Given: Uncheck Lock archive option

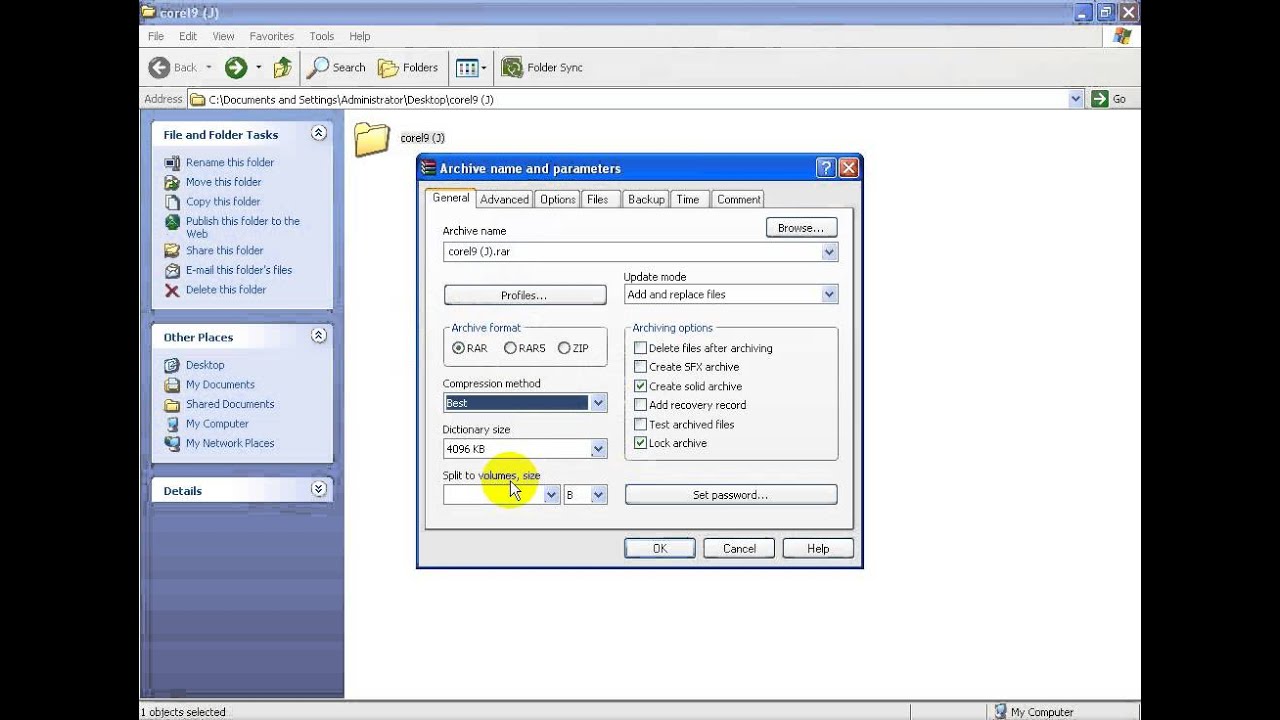Looking at the screenshot, I should tap(641, 443).
